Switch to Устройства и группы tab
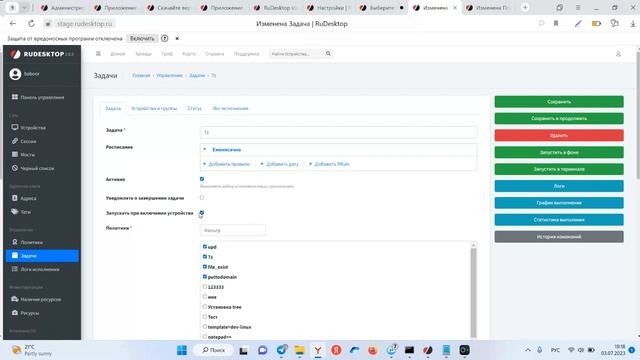 154,108
